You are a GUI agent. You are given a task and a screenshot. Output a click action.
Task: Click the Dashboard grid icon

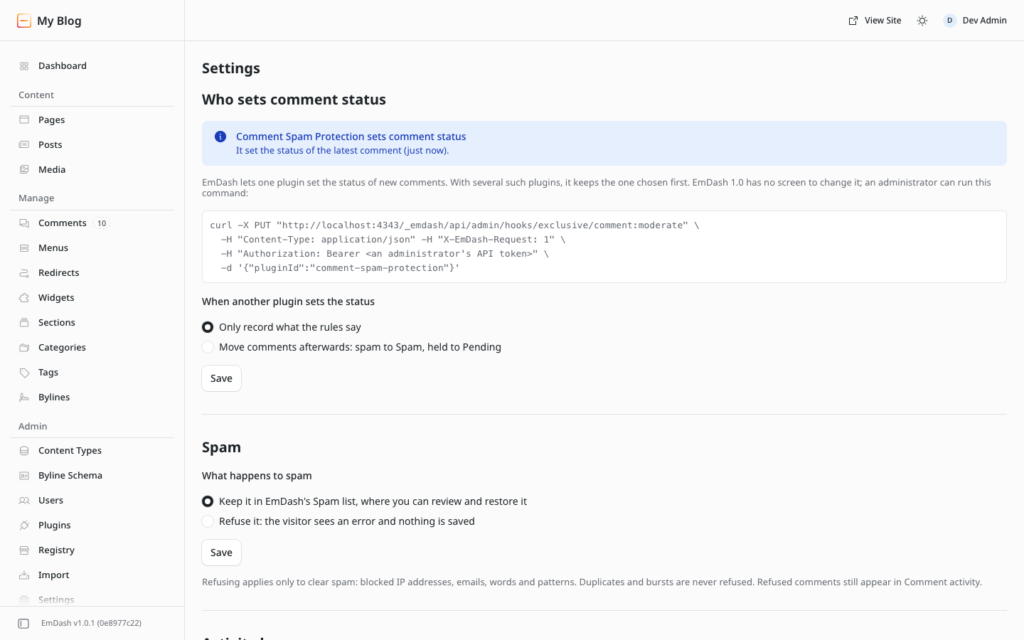24,66
